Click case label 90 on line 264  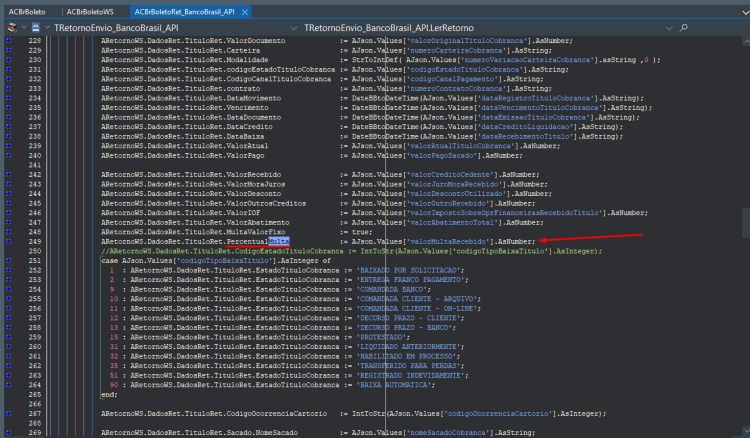[114, 385]
